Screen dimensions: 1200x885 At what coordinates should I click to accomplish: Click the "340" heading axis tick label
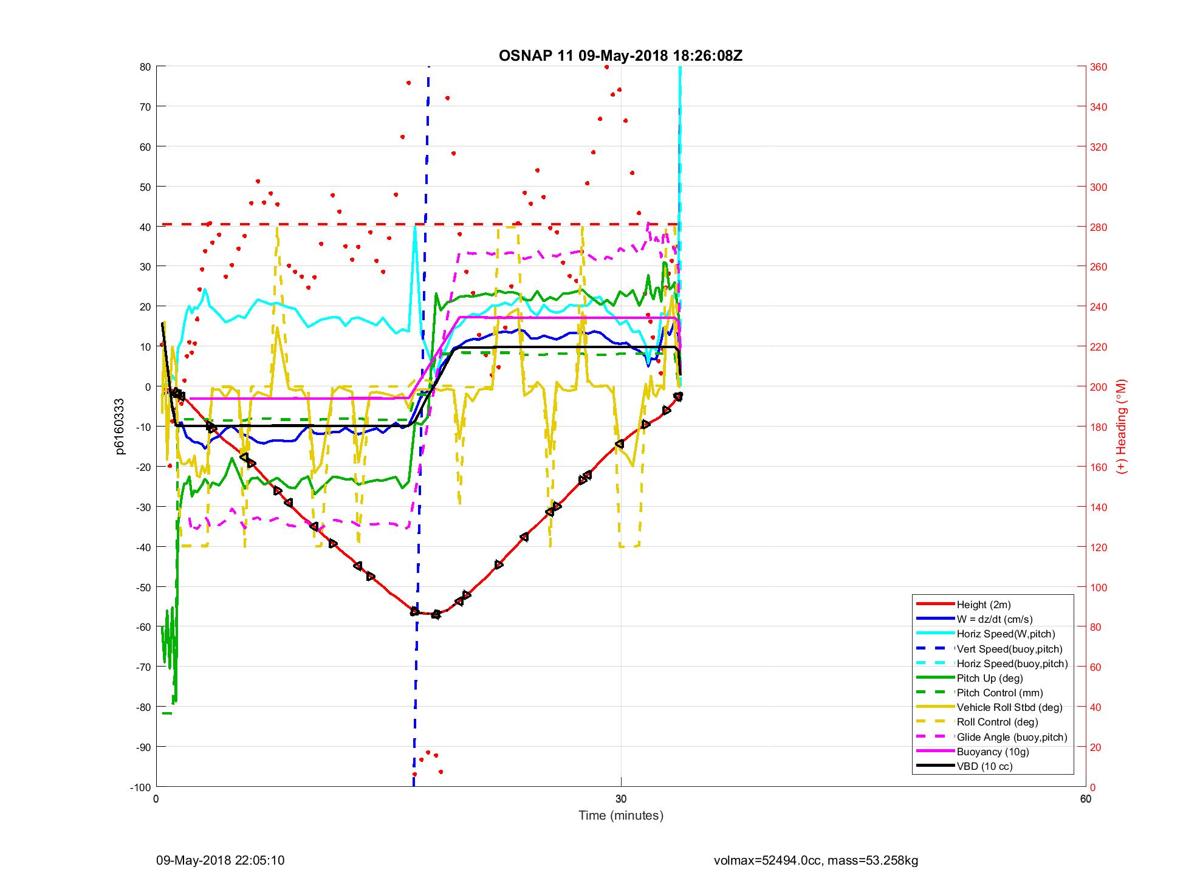click(x=1099, y=107)
